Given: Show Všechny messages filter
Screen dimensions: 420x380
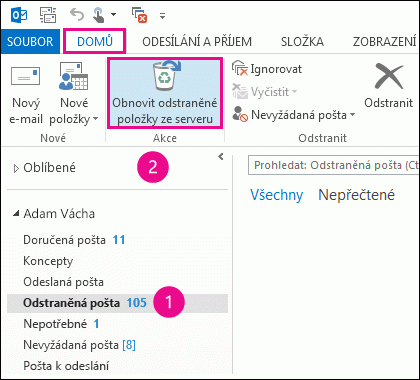Looking at the screenshot, I should coord(276,195).
